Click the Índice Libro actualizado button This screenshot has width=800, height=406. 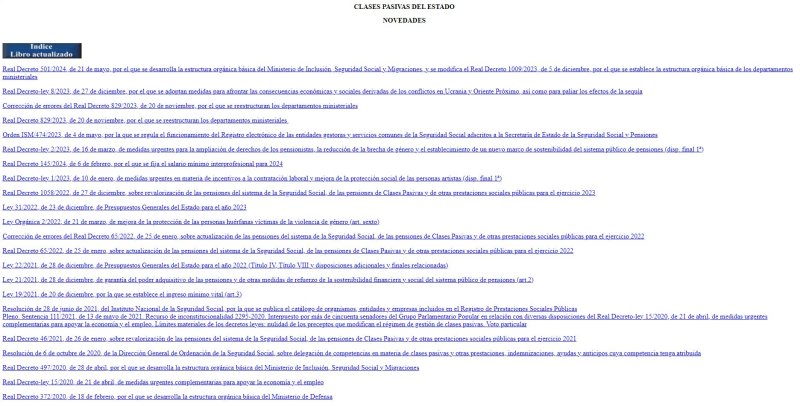pyautogui.click(x=42, y=50)
